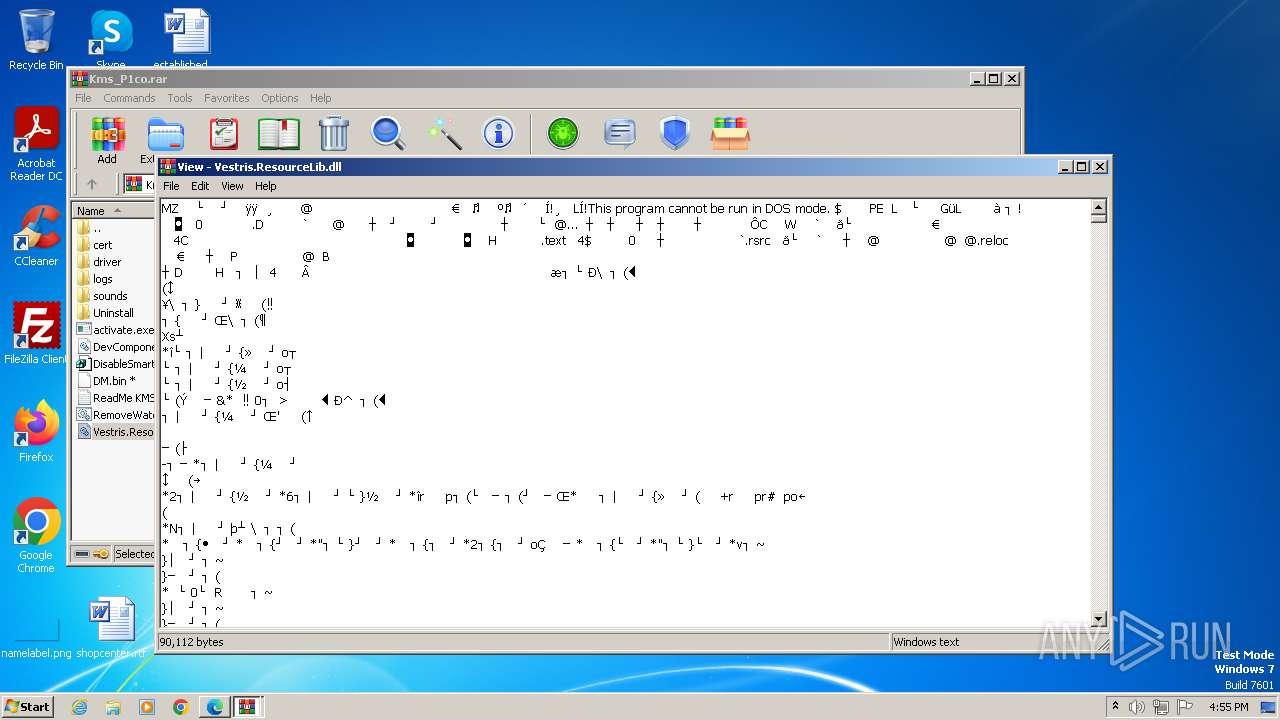
Task: Click the Start button
Action: 27,707
